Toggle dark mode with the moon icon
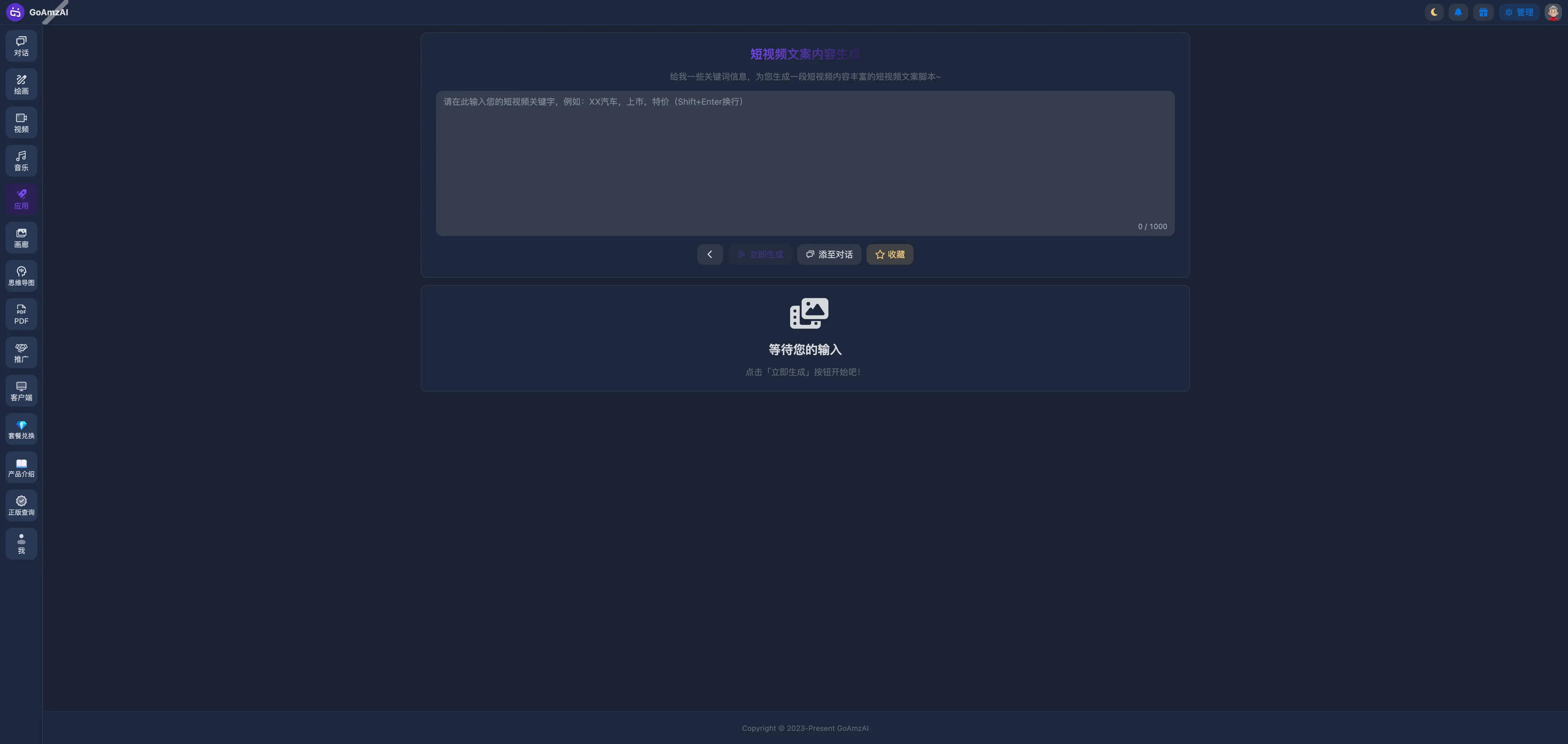The width and height of the screenshot is (1568, 744). point(1434,12)
